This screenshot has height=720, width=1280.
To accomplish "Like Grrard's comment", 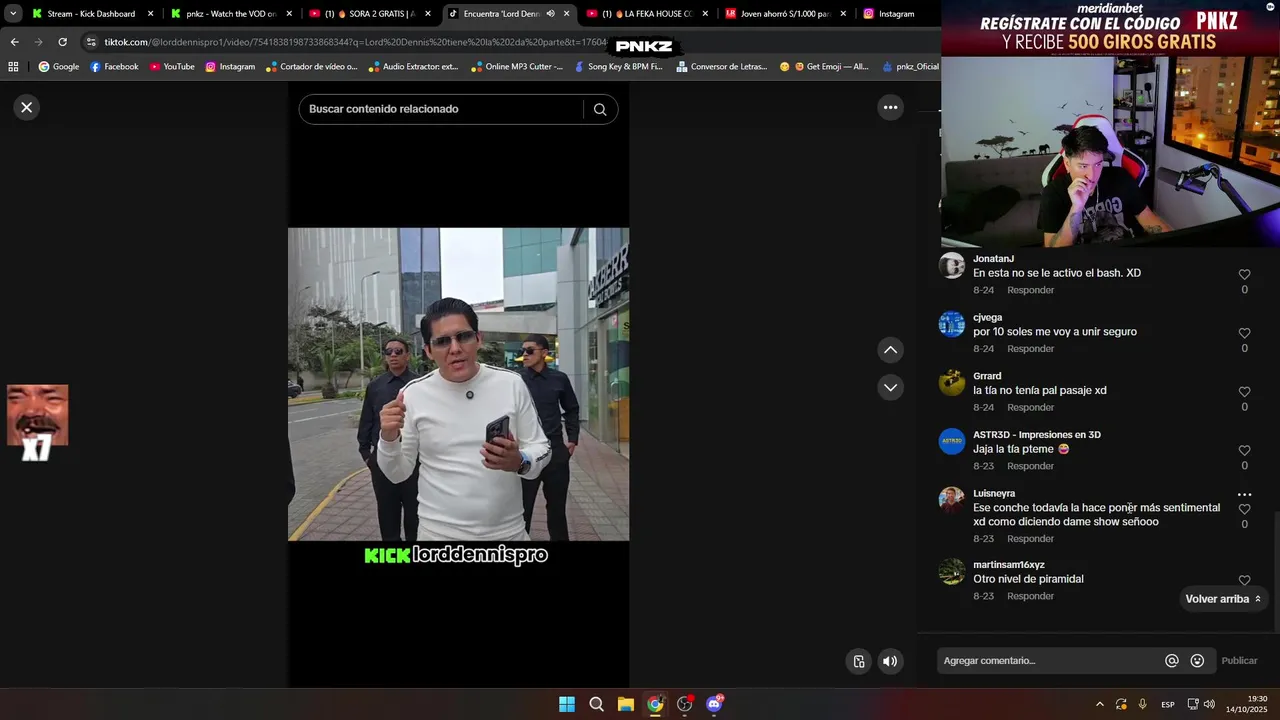I will tap(1244, 392).
